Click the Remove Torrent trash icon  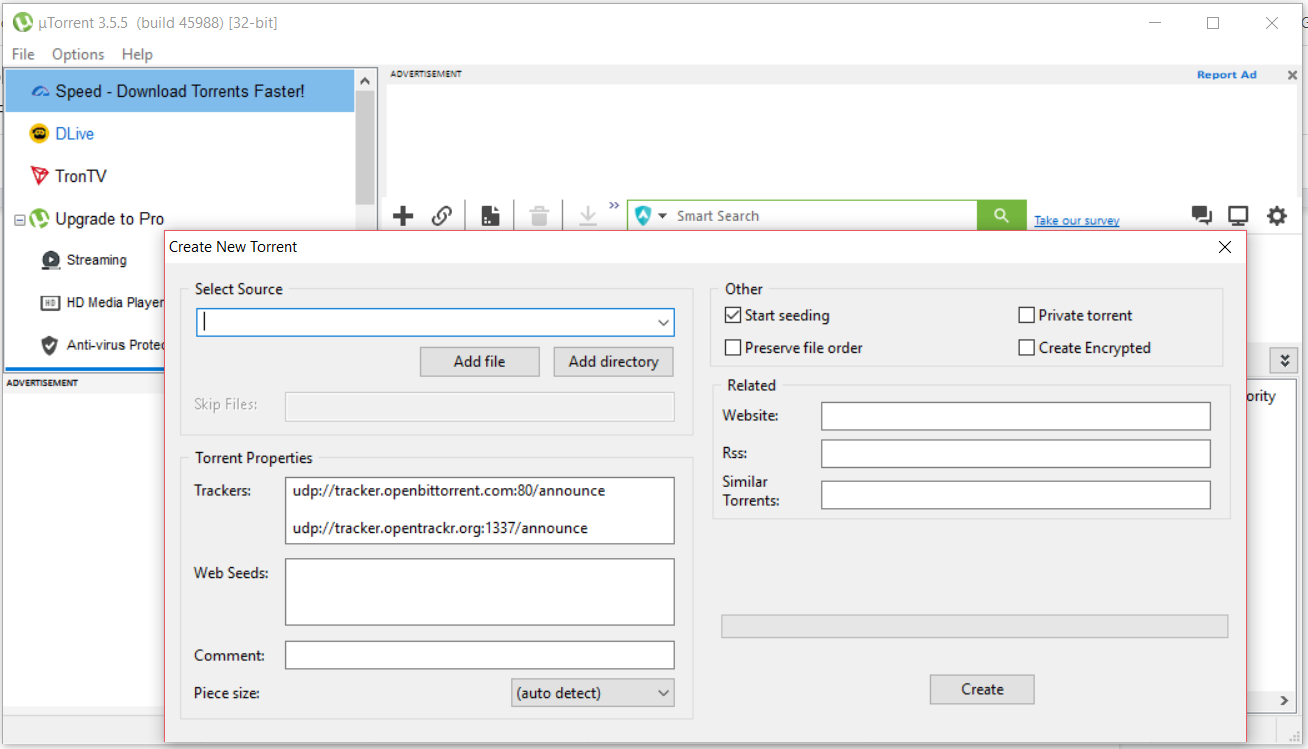[x=539, y=216]
